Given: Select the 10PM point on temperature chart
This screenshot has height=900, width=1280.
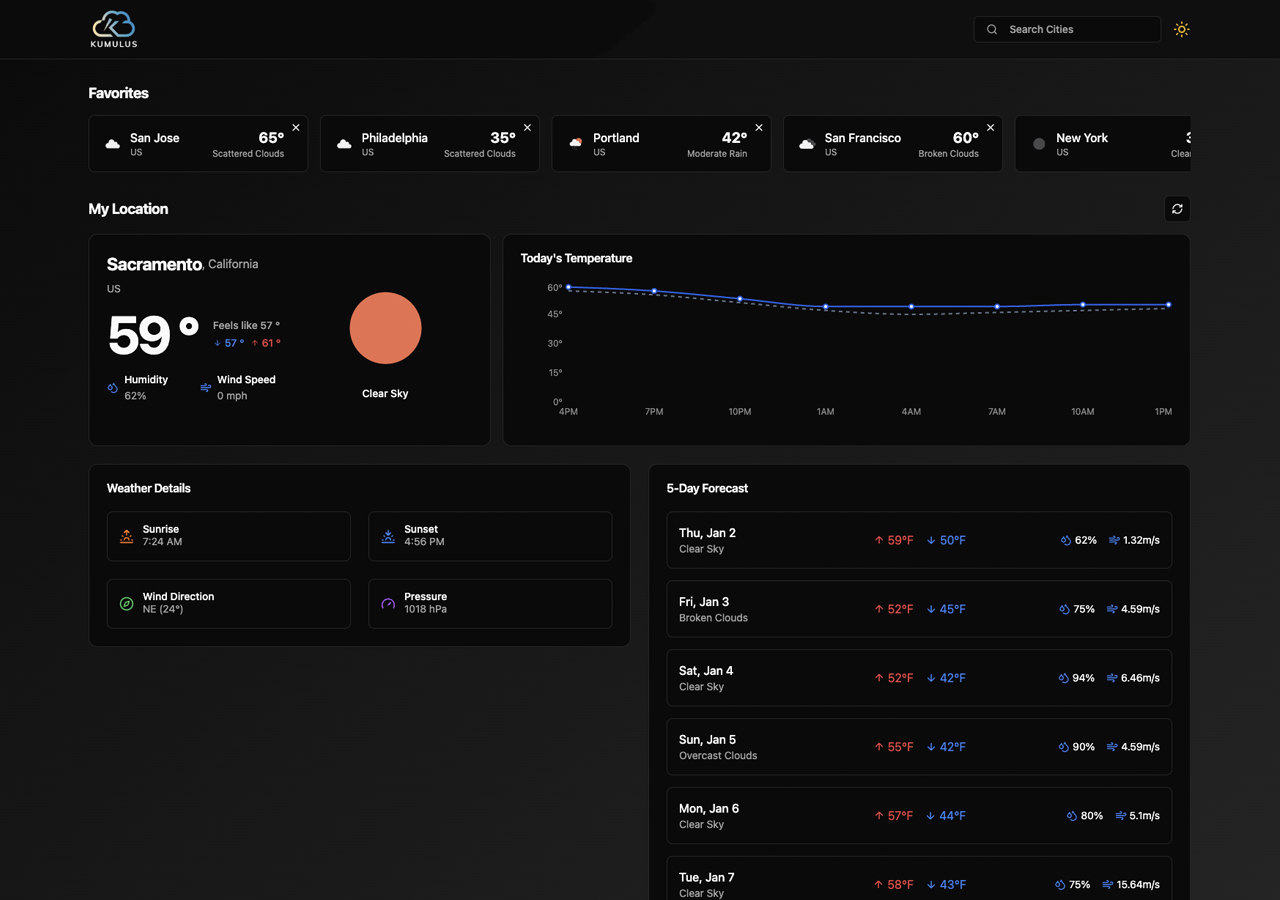Looking at the screenshot, I should (740, 299).
